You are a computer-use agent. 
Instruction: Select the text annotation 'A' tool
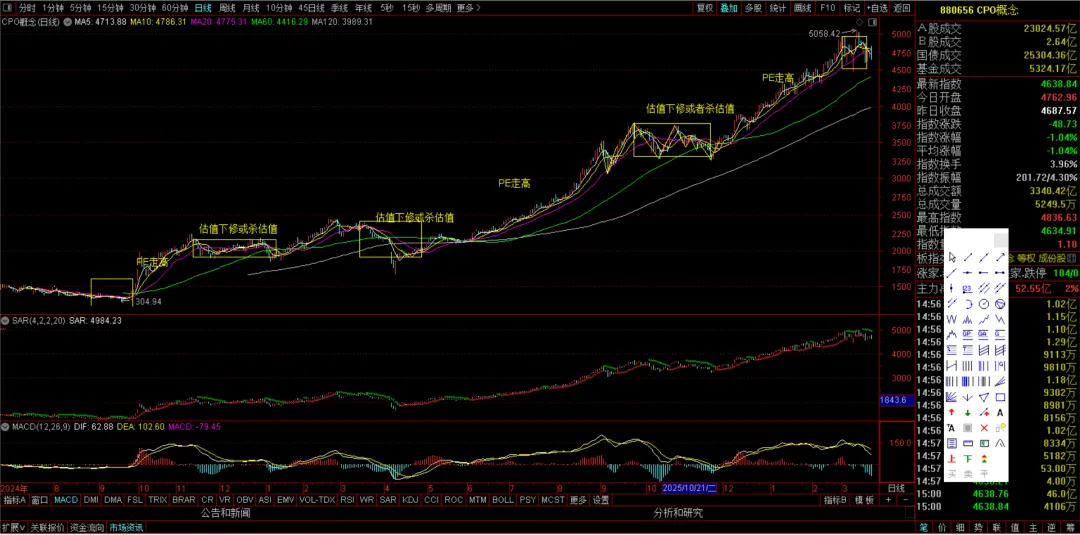tap(1000, 412)
